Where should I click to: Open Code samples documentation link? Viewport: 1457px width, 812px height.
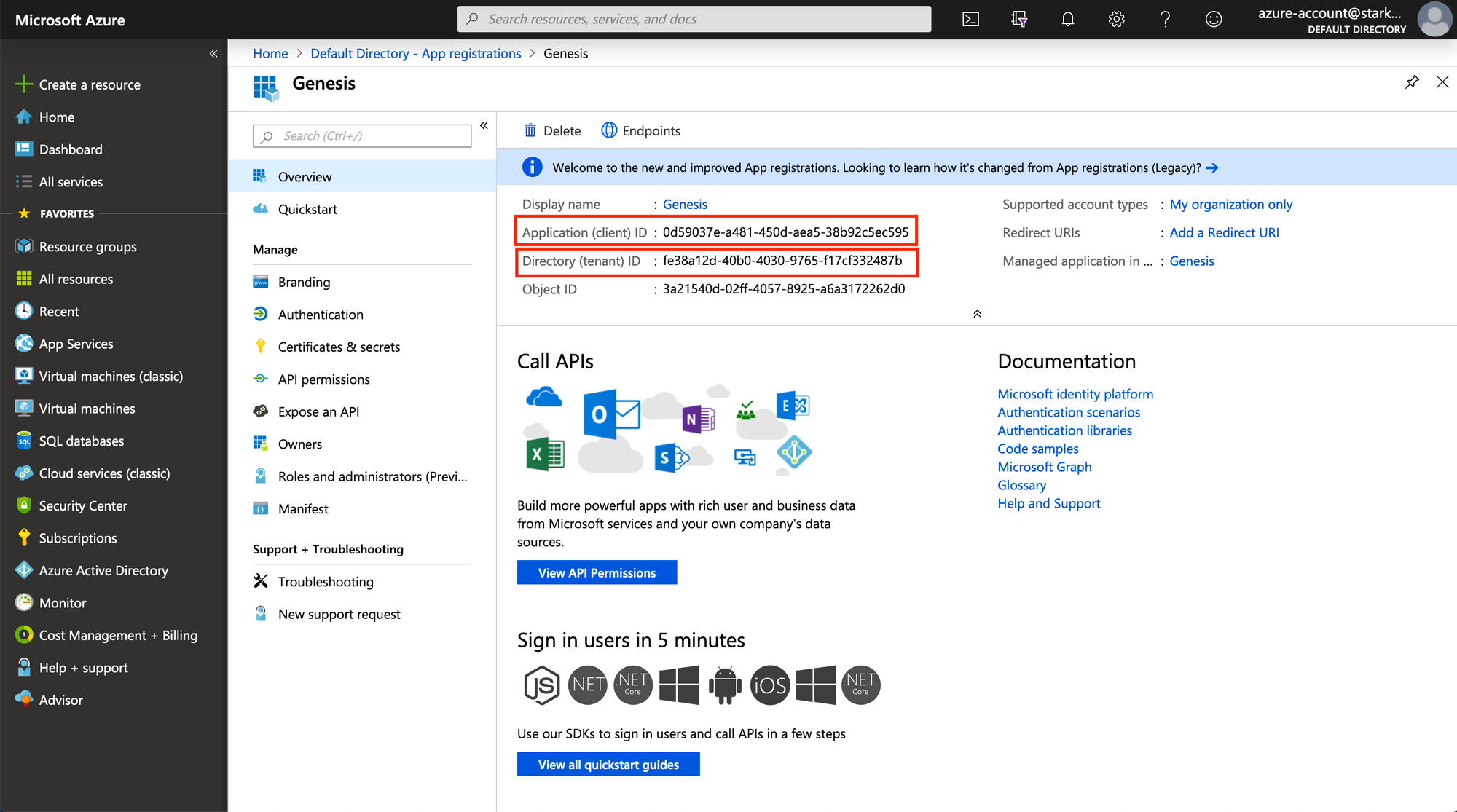click(1038, 449)
